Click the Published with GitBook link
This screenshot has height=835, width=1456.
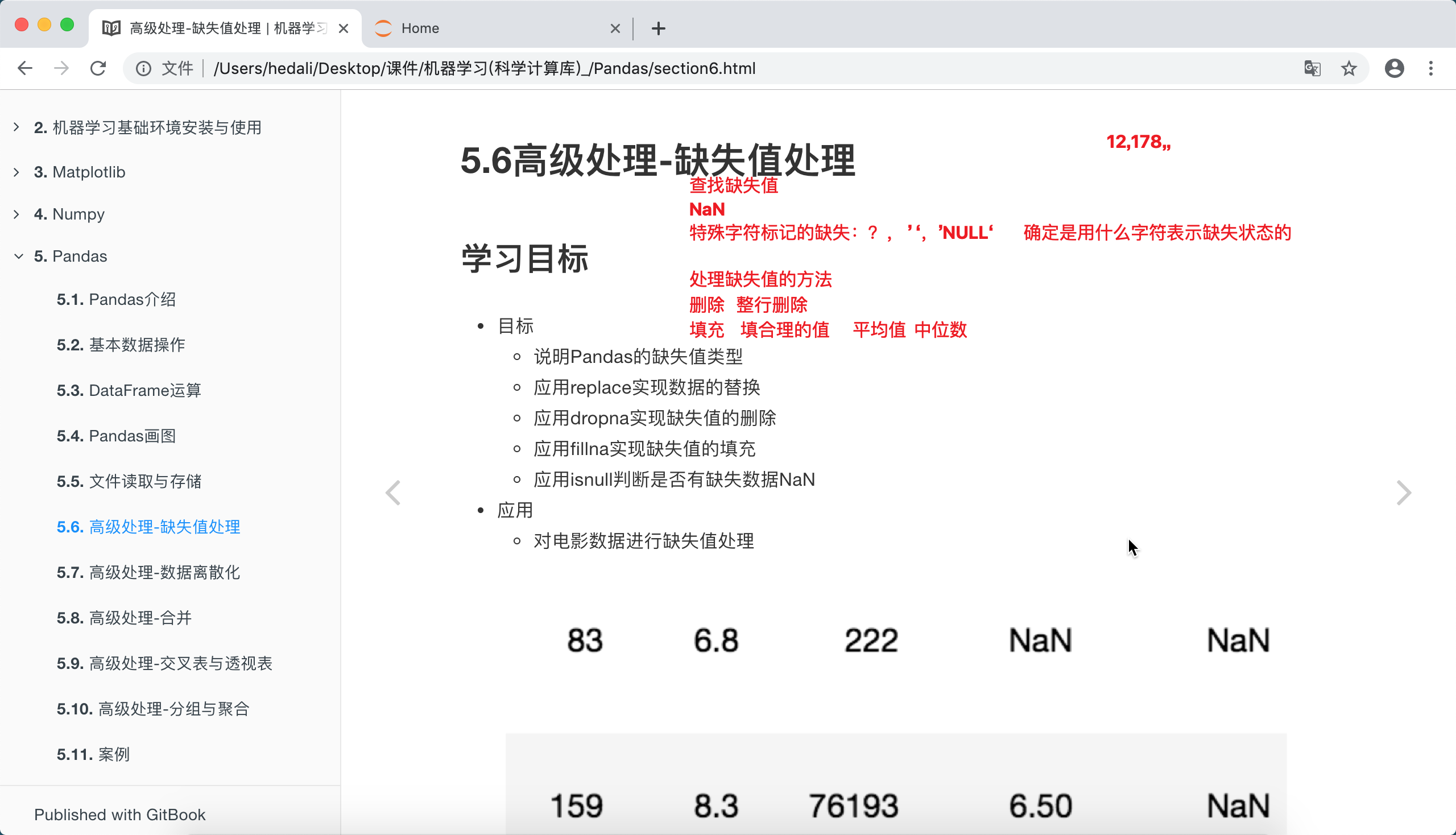click(119, 815)
